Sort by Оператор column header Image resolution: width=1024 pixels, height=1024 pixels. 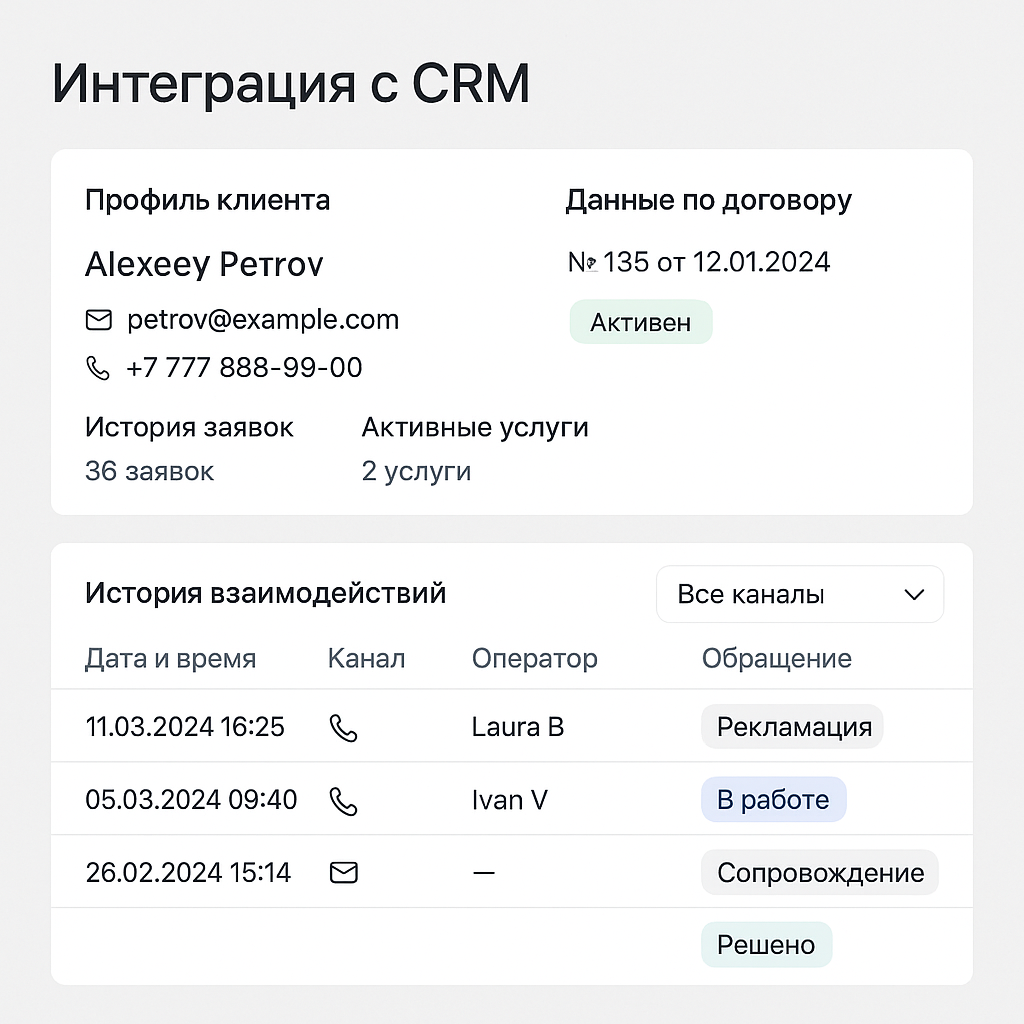[535, 658]
